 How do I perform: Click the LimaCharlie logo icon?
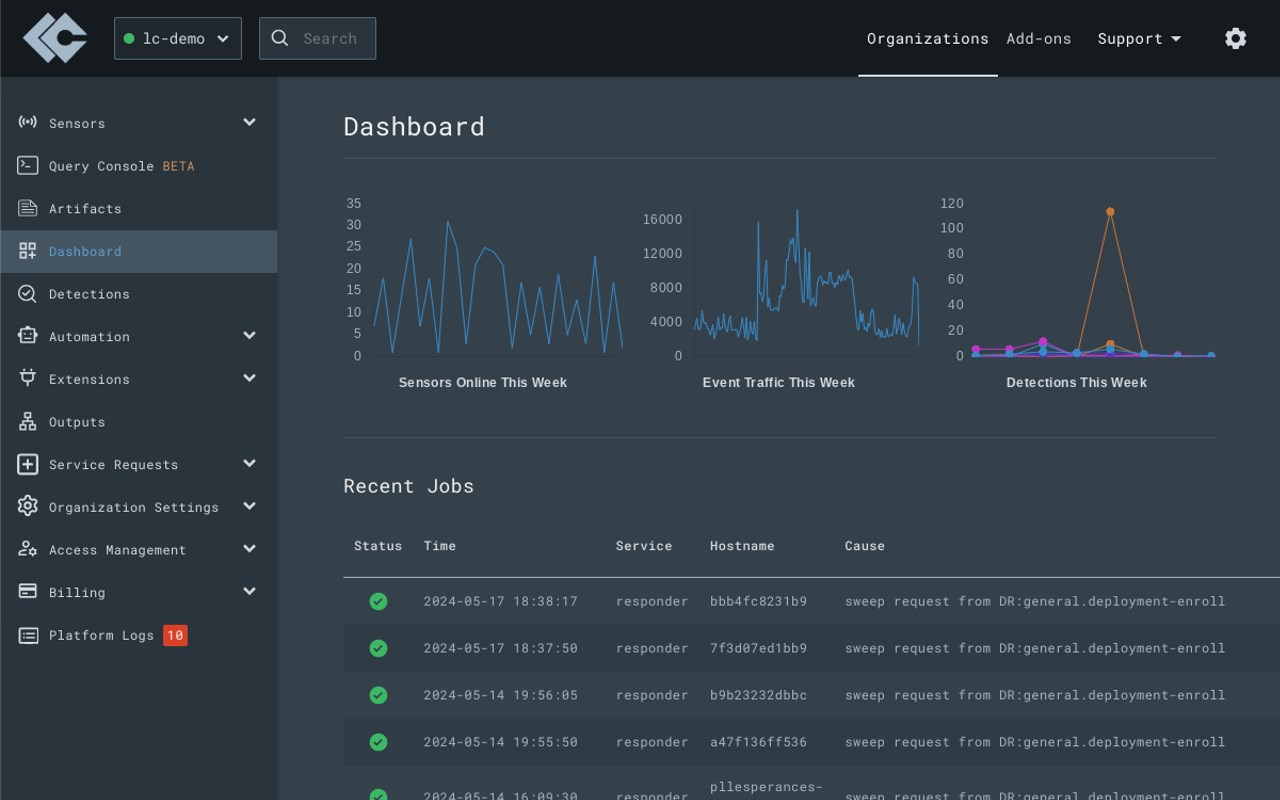55,38
